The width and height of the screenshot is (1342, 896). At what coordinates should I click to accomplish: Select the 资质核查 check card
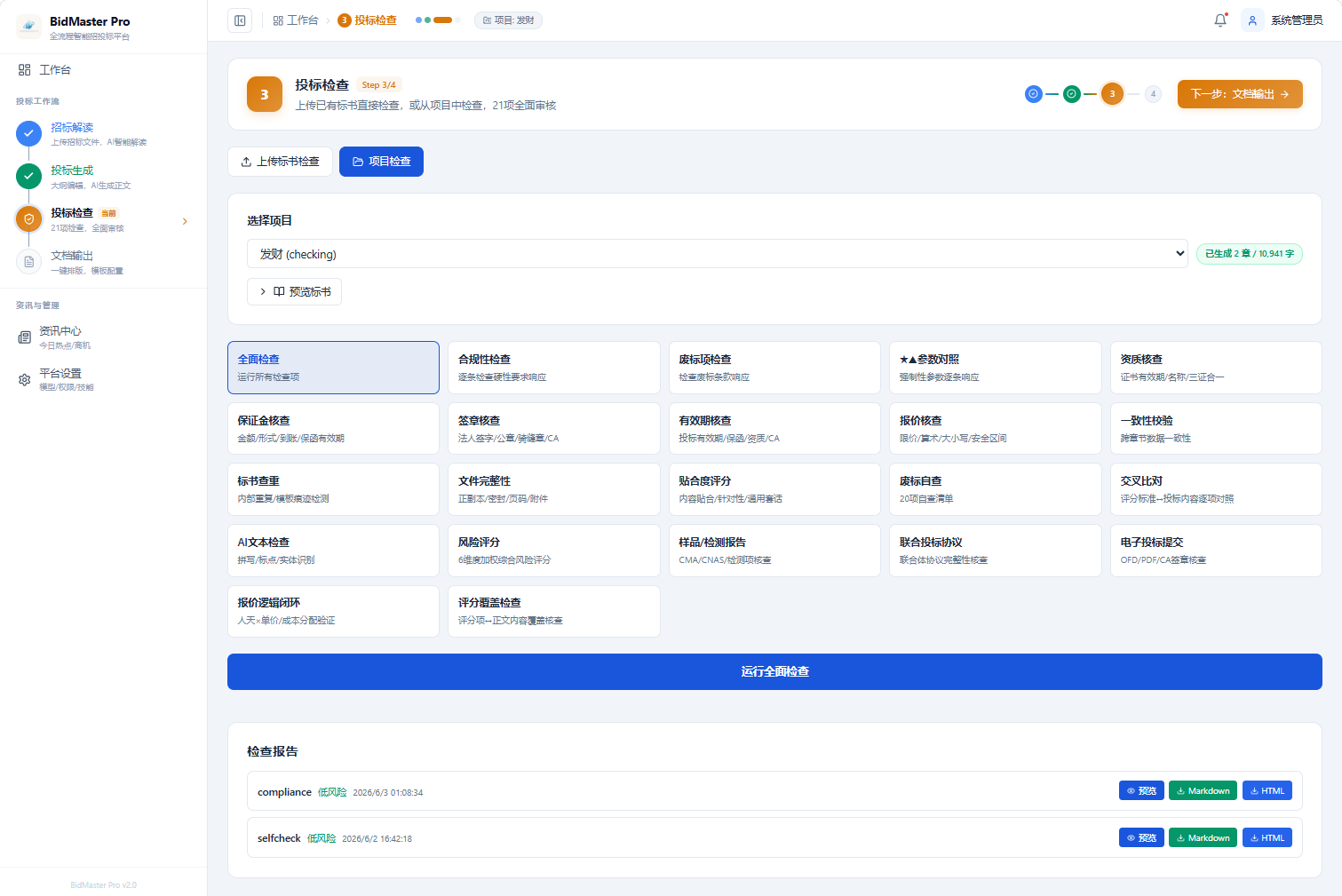(1216, 368)
